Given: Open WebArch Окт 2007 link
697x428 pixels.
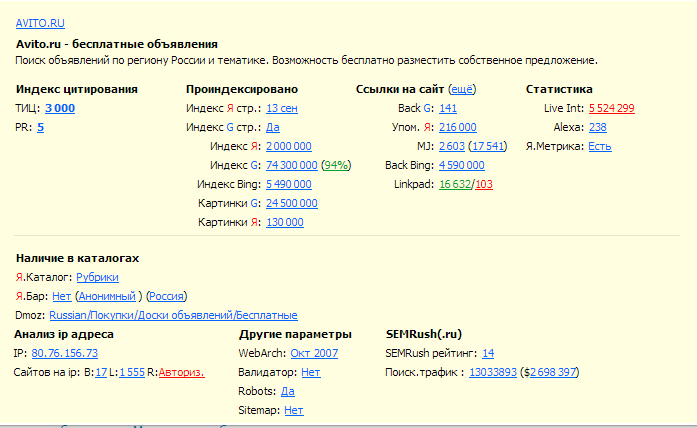Looking at the screenshot, I should point(314,353).
